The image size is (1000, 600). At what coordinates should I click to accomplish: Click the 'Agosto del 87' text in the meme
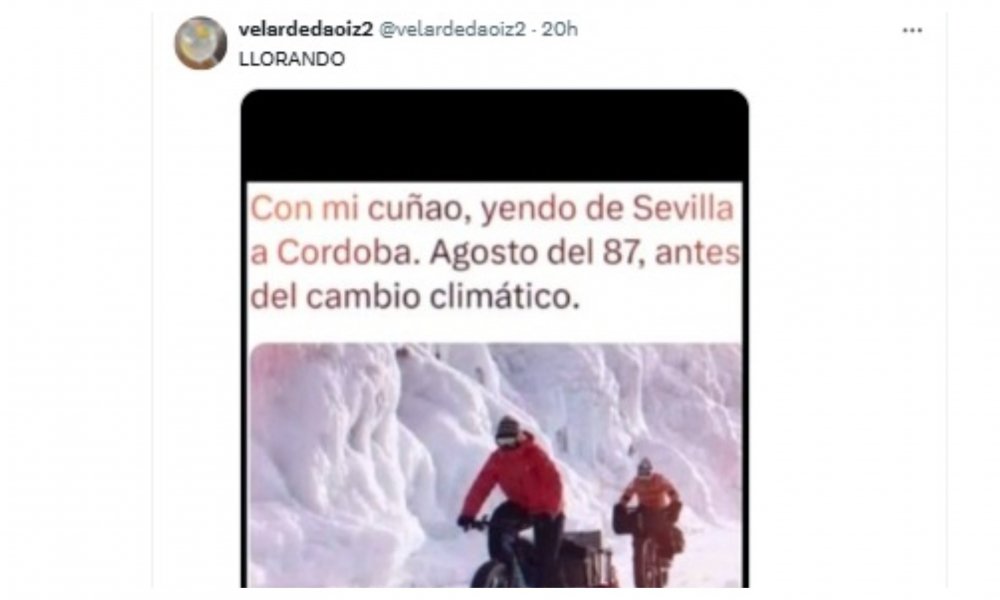[534, 253]
